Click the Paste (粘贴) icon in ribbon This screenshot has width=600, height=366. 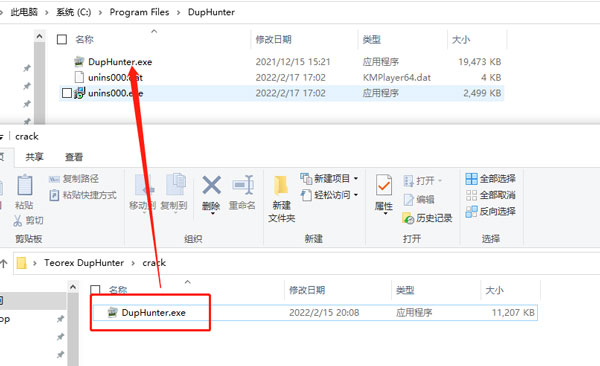pos(24,186)
